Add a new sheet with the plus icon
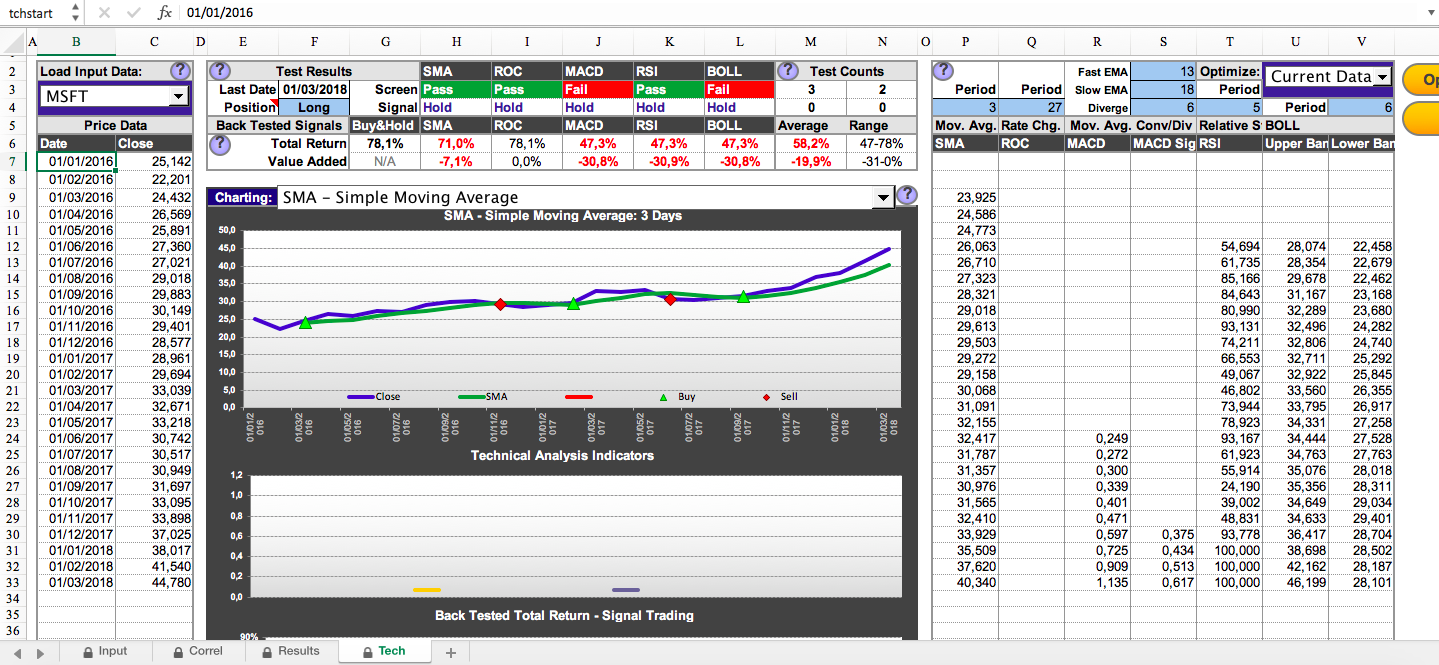 (450, 652)
